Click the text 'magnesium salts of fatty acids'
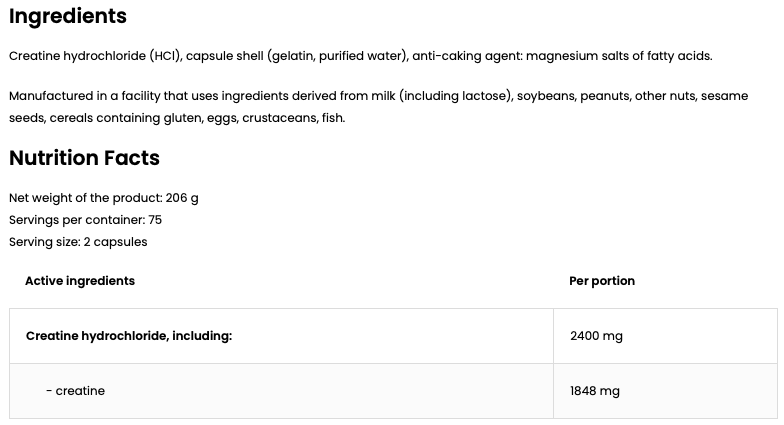Image resolution: width=784 pixels, height=425 pixels. click(619, 56)
